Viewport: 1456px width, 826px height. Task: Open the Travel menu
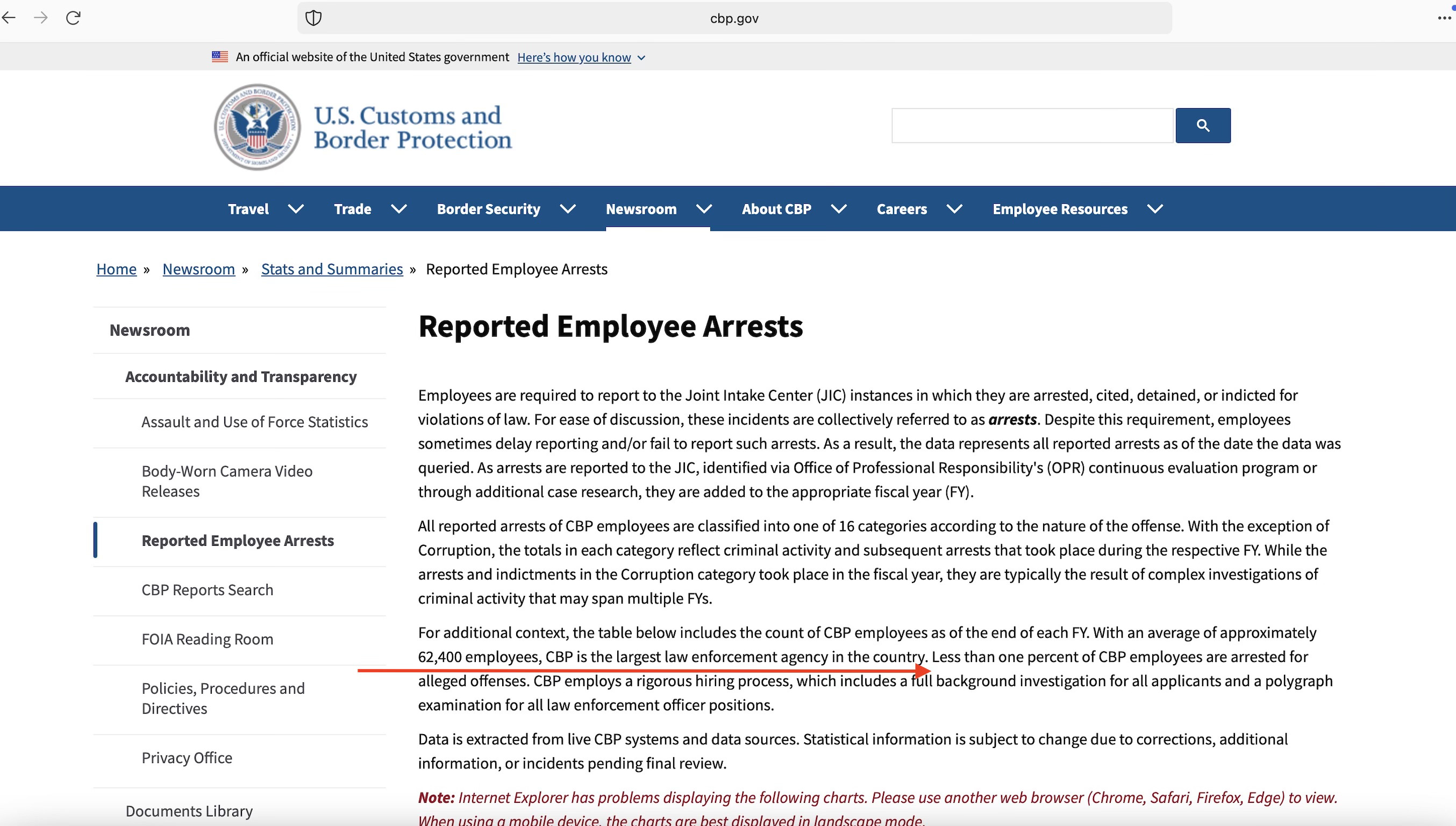point(248,209)
